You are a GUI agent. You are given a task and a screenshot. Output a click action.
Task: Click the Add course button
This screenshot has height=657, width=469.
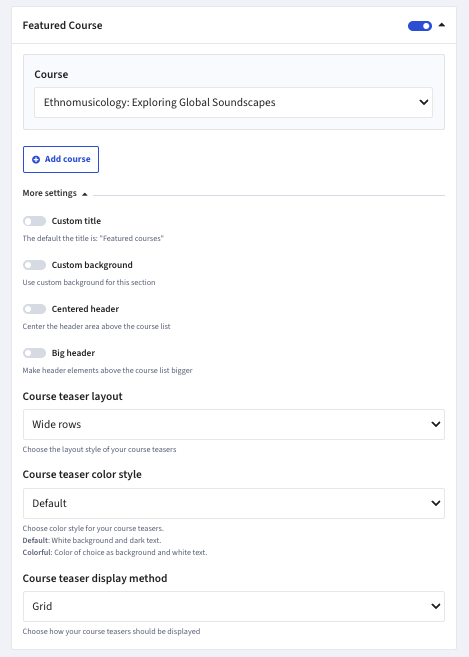click(x=61, y=159)
